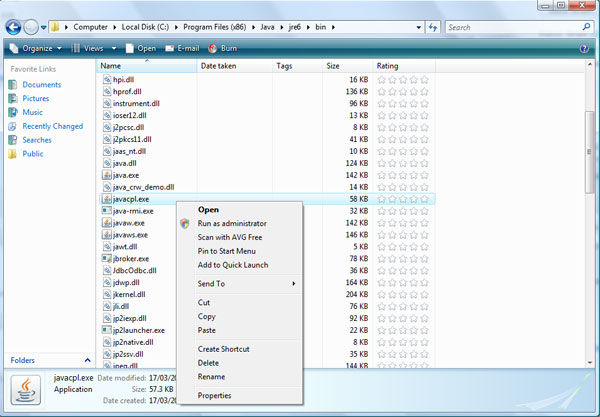This screenshot has height=417, width=600.
Task: Expand the Send To submenu
Action: [240, 283]
